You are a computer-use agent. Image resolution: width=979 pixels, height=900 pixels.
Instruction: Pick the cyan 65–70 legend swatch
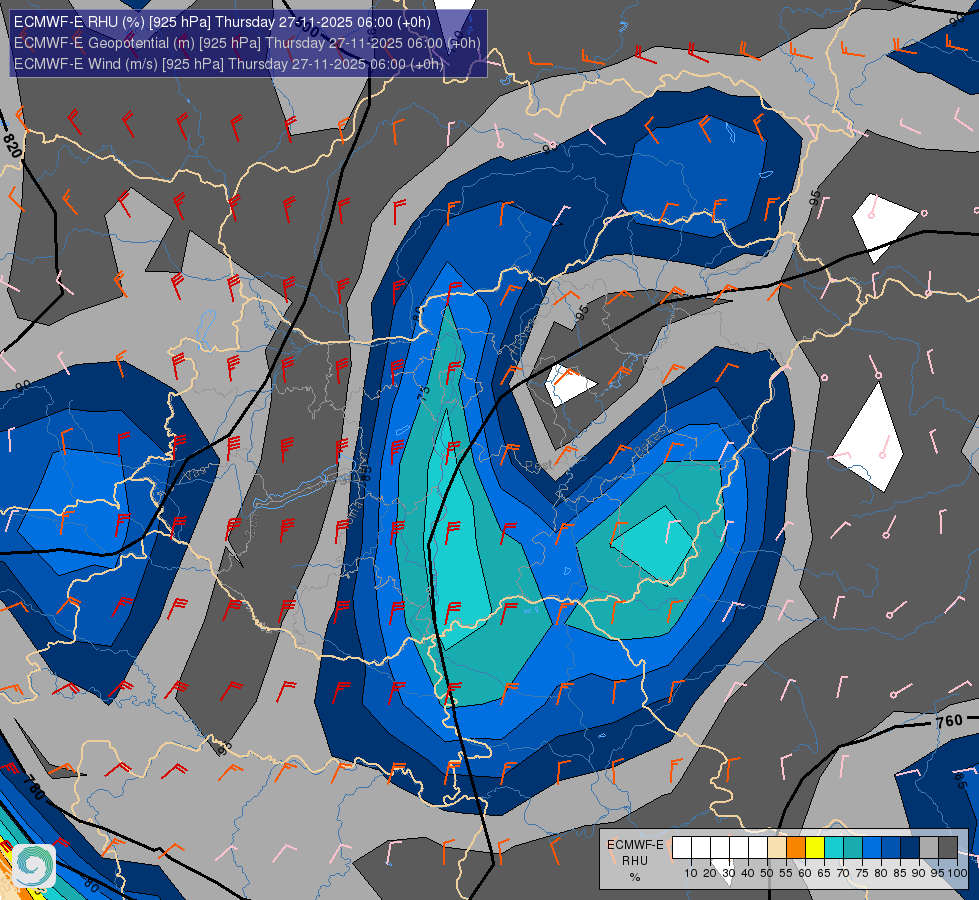click(x=834, y=848)
